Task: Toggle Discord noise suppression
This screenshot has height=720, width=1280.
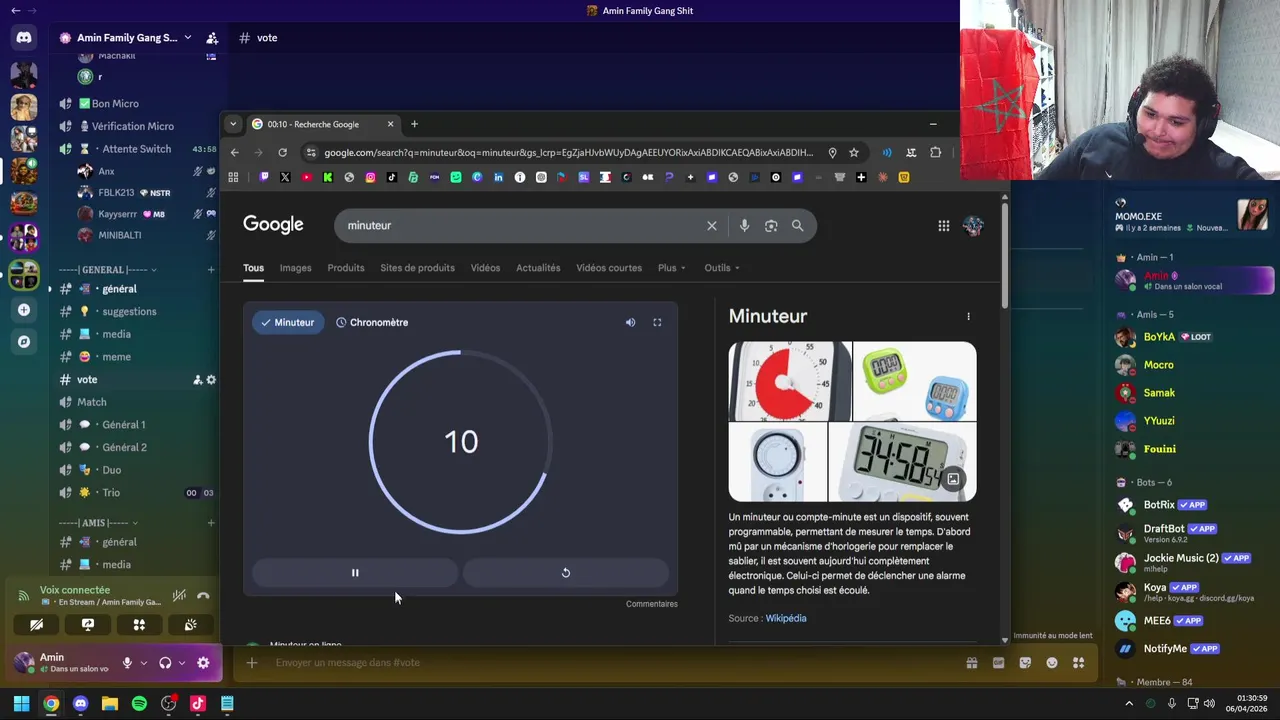Action: pyautogui.click(x=179, y=596)
